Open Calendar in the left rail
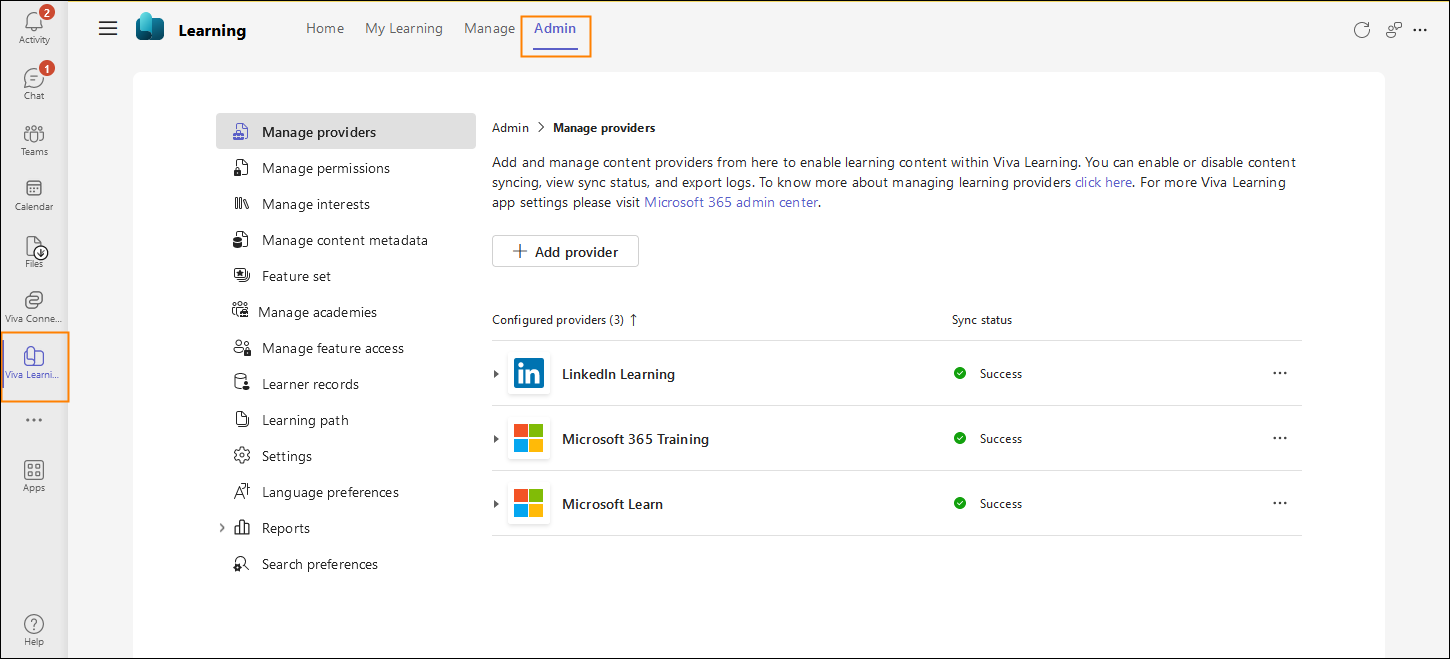Viewport: 1450px width, 659px height. (x=34, y=194)
